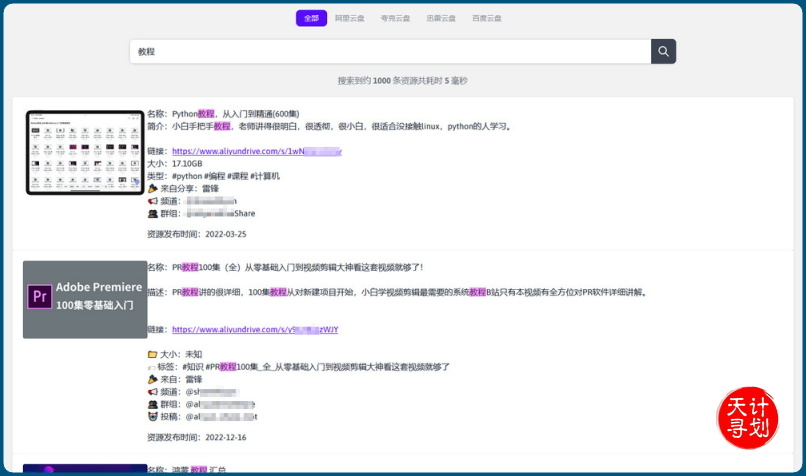Screen dimensions: 806x476
Task: Click the 标签 tag icon in PR result
Action: [152, 367]
